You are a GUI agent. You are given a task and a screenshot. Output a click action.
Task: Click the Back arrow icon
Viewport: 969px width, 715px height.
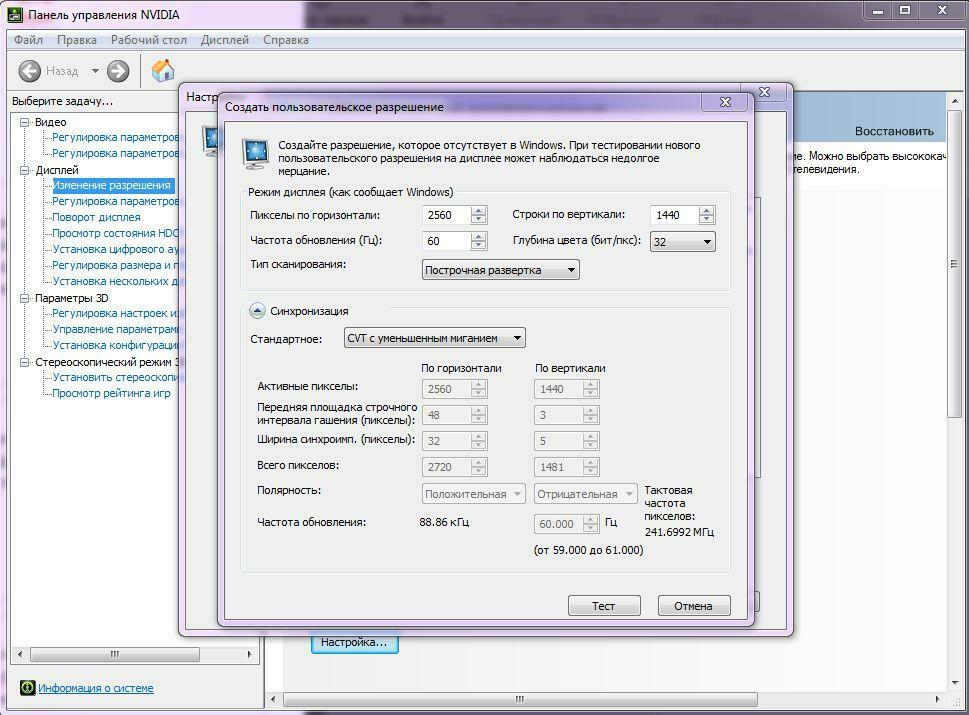[29, 71]
